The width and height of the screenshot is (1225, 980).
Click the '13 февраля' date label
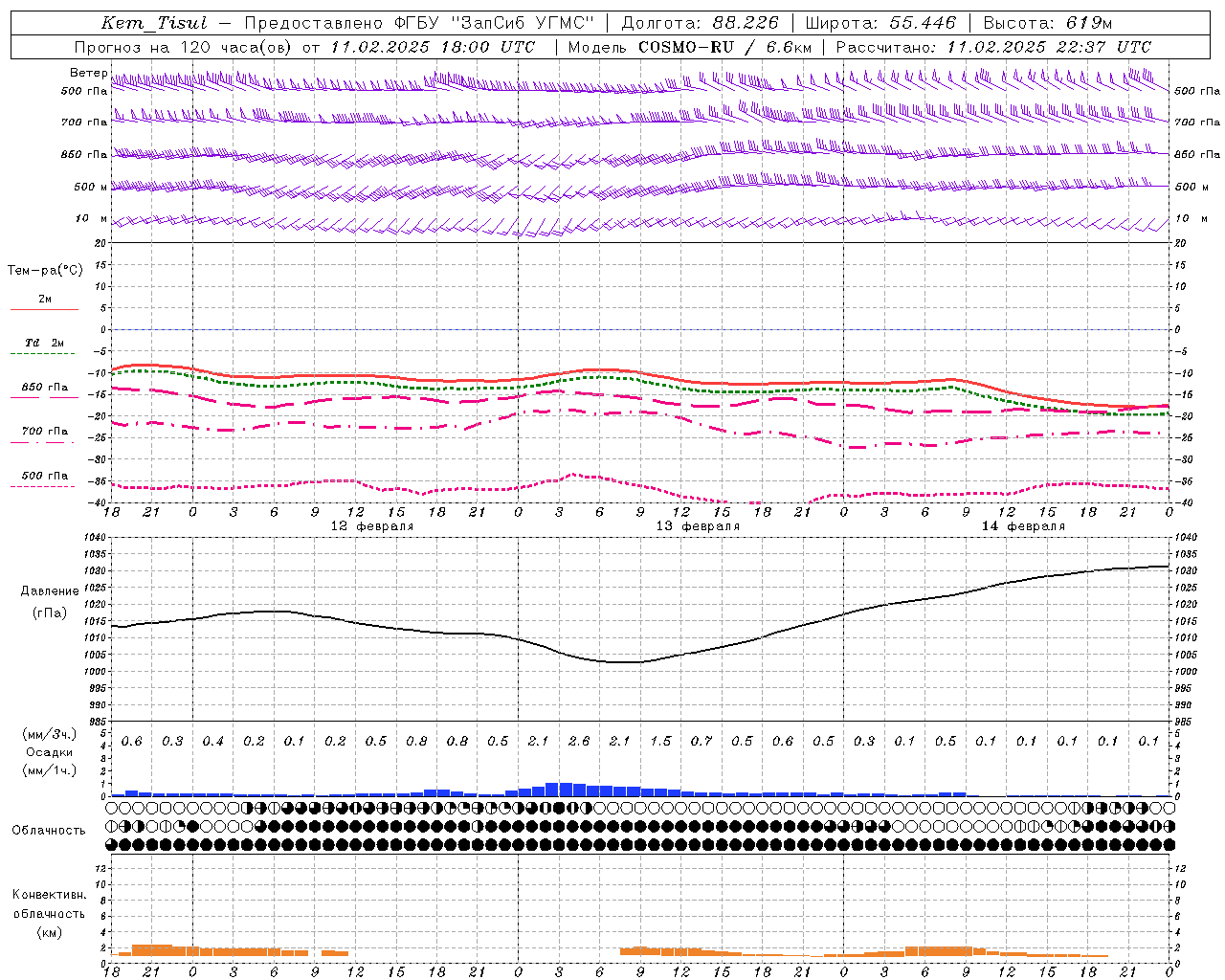698,526
